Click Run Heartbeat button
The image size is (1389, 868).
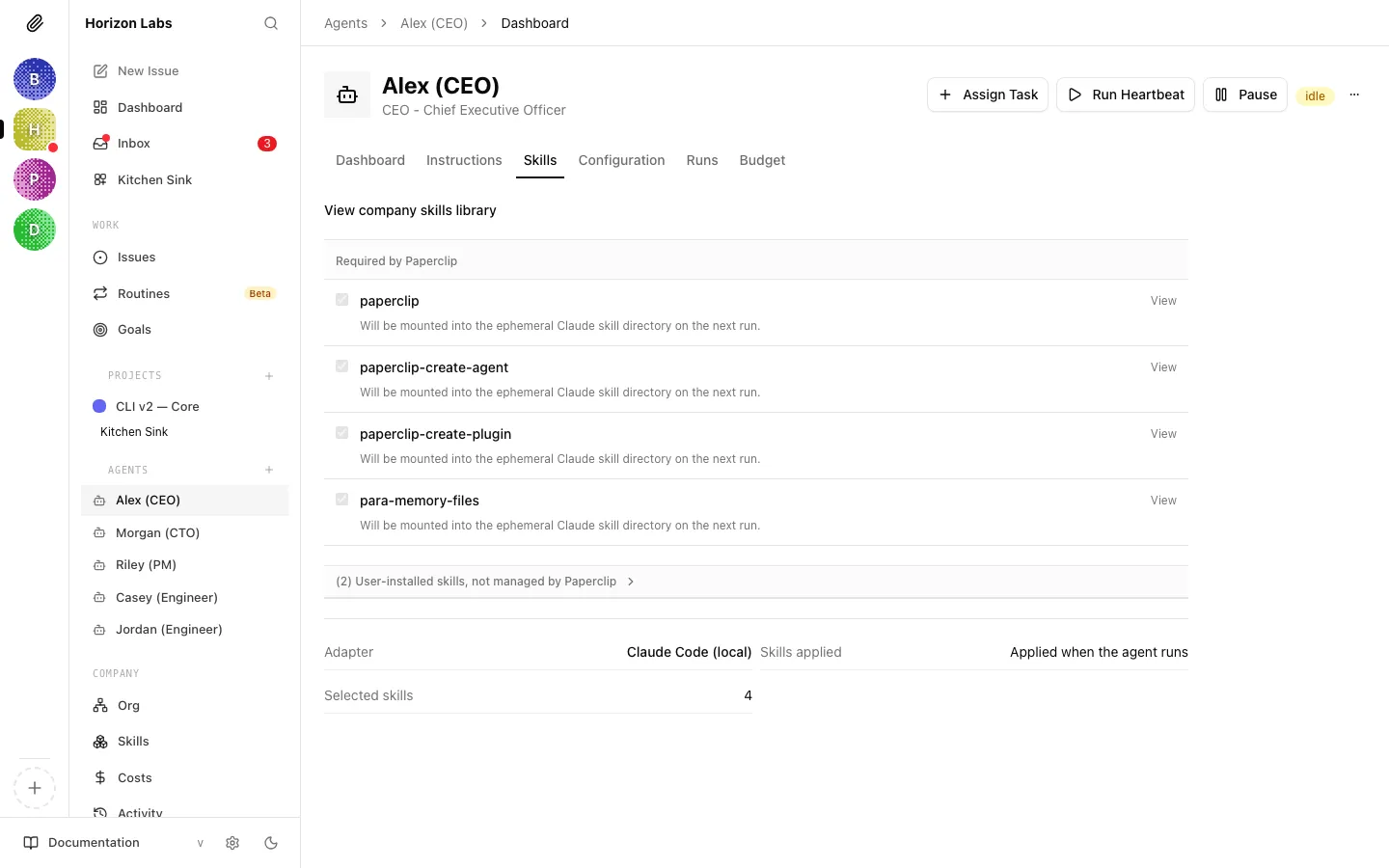click(x=1126, y=95)
